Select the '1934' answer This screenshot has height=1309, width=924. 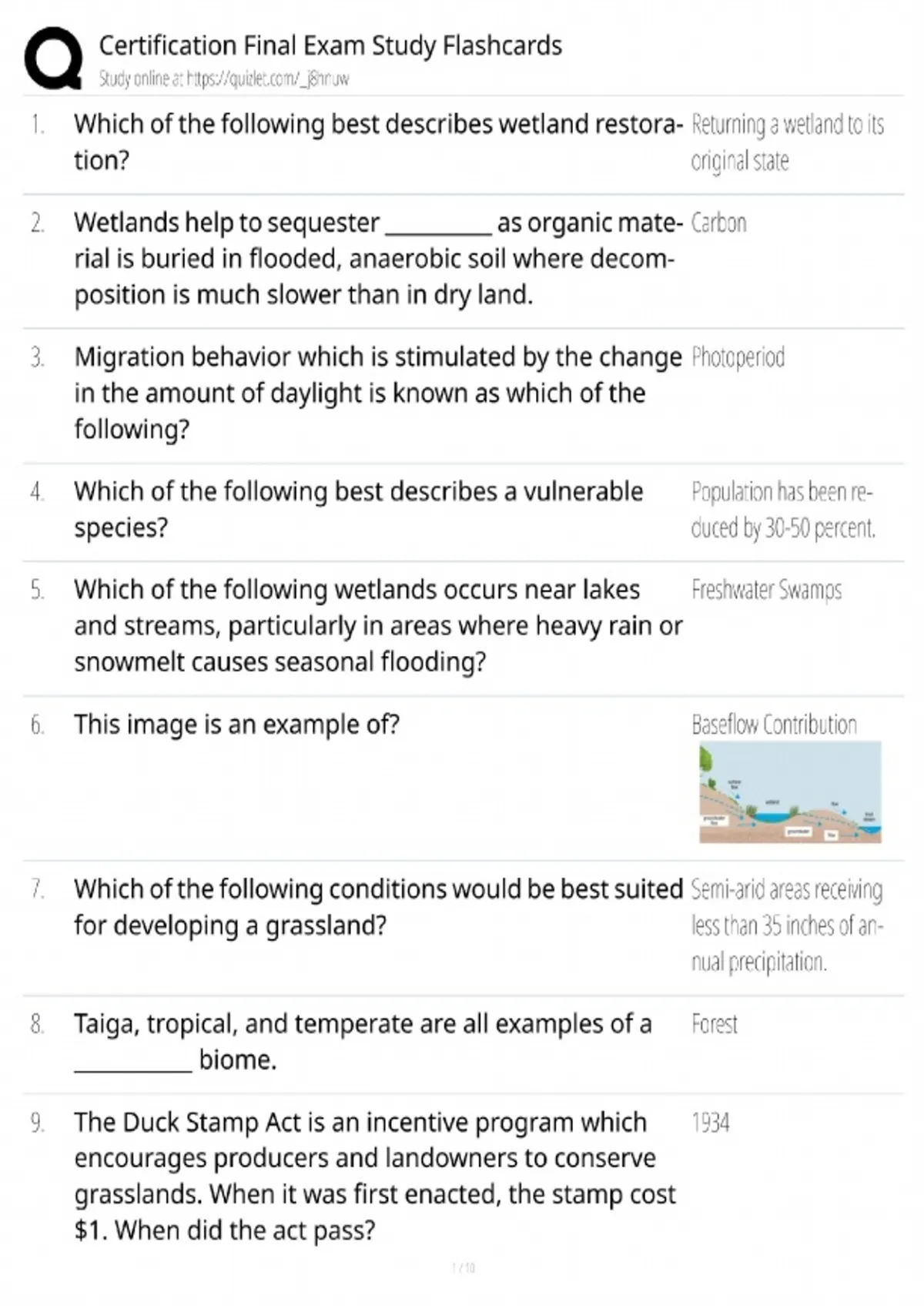click(710, 1123)
